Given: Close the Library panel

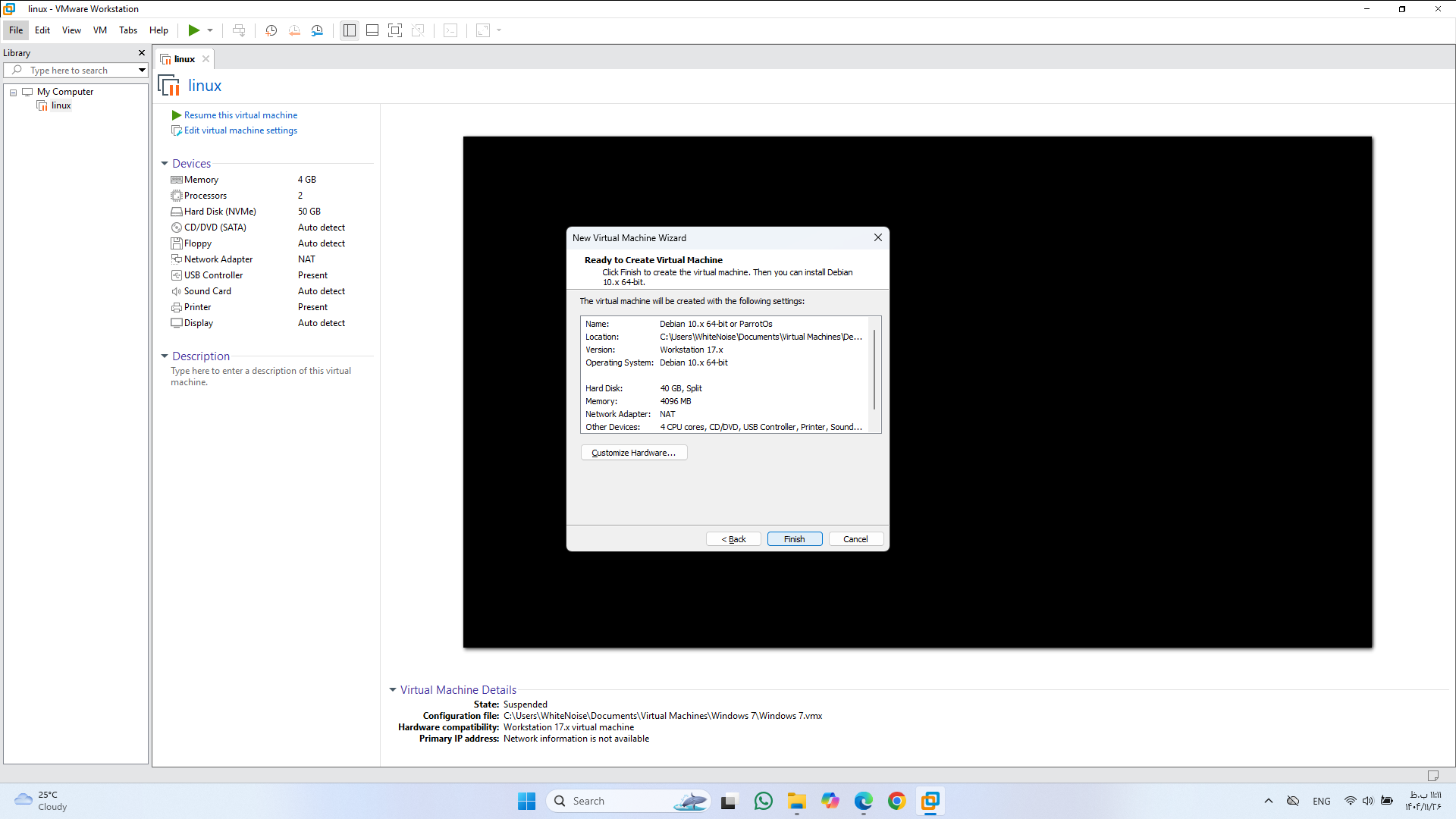Looking at the screenshot, I should click(141, 53).
